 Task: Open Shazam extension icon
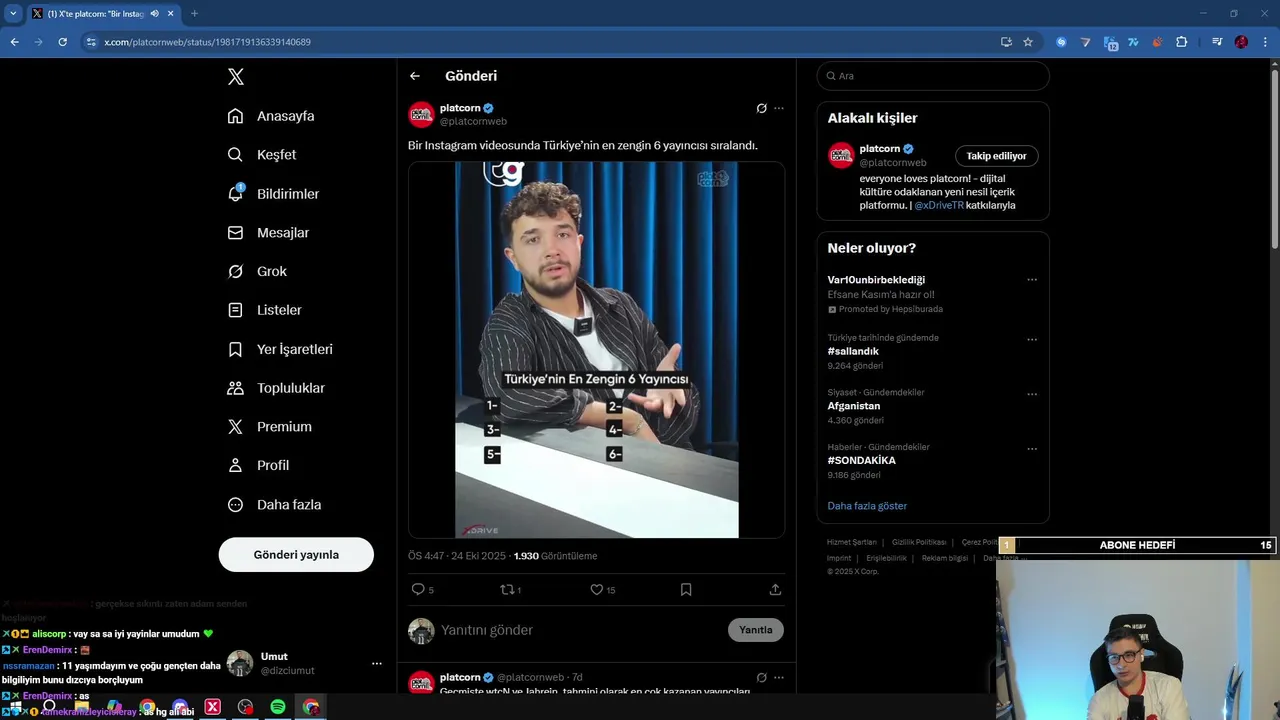click(x=1061, y=42)
